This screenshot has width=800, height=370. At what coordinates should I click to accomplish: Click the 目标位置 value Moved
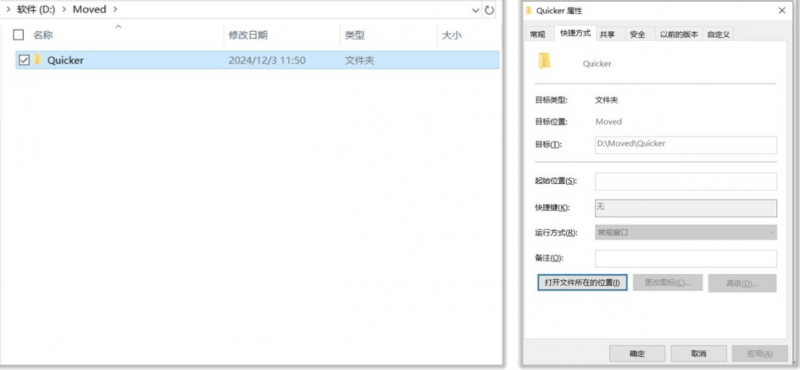(x=609, y=122)
